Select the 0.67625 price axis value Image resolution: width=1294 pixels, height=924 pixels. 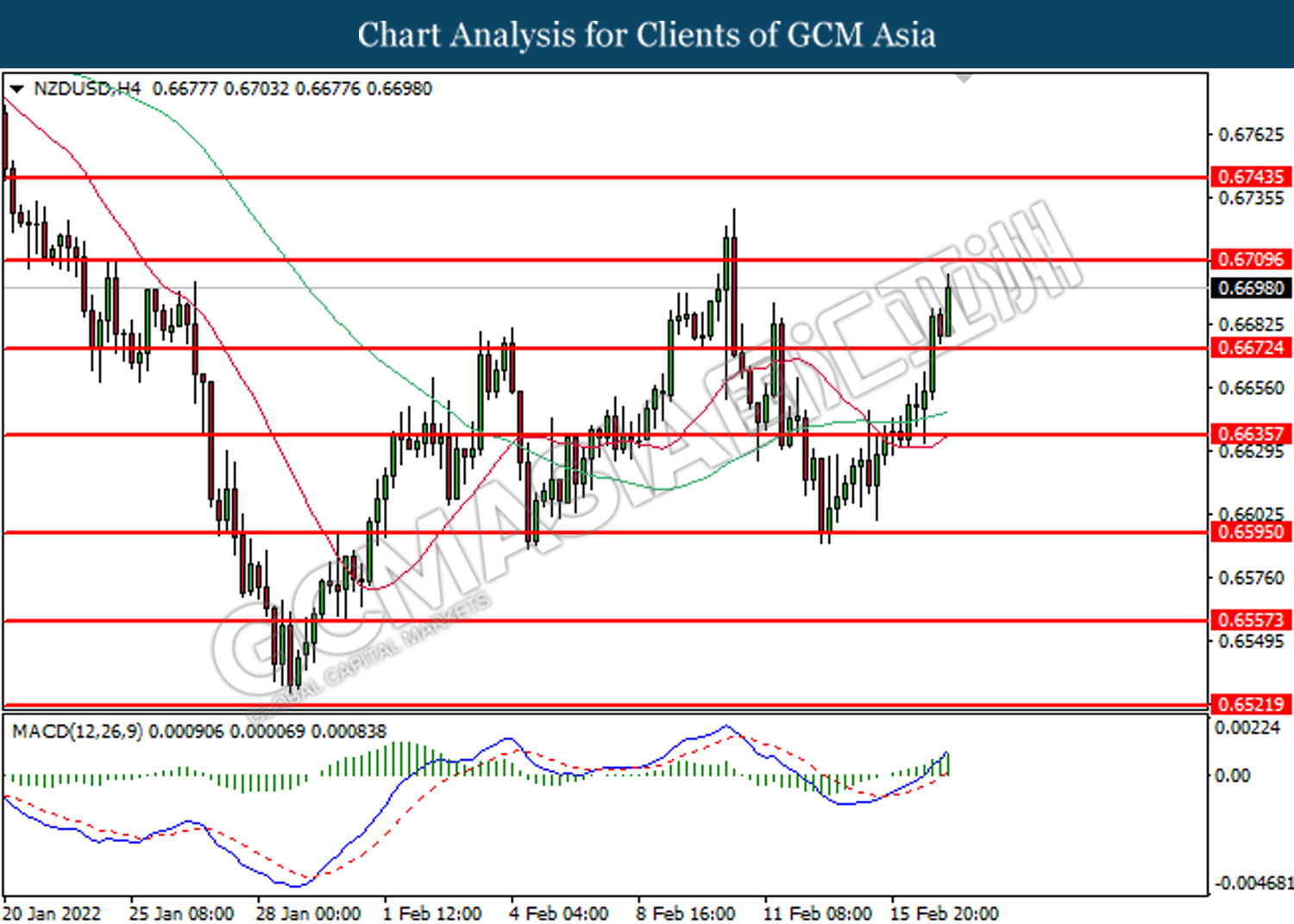pyautogui.click(x=1251, y=135)
